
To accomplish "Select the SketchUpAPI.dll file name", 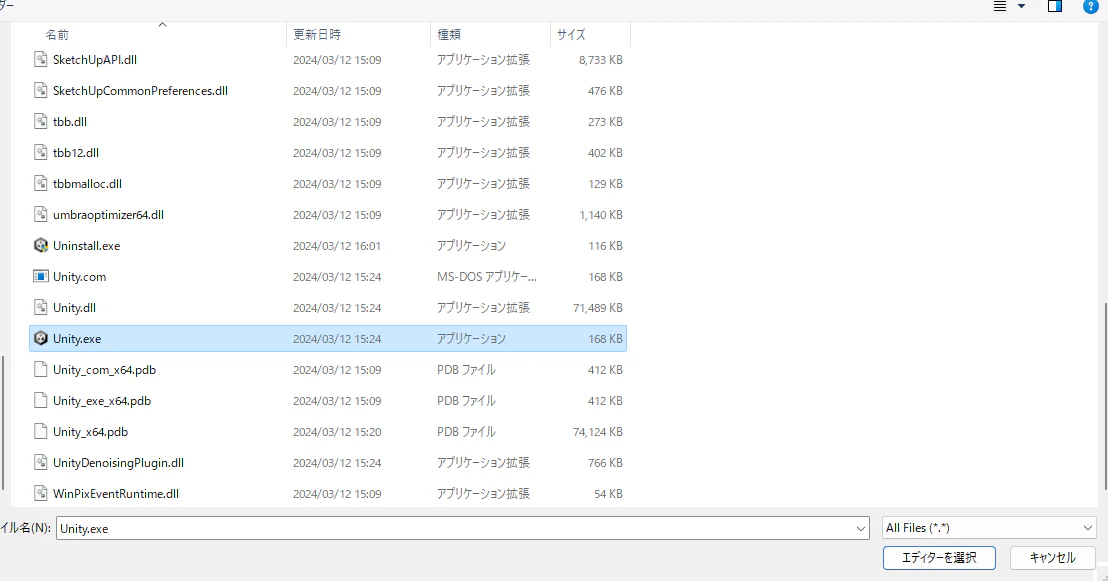I will (95, 60).
